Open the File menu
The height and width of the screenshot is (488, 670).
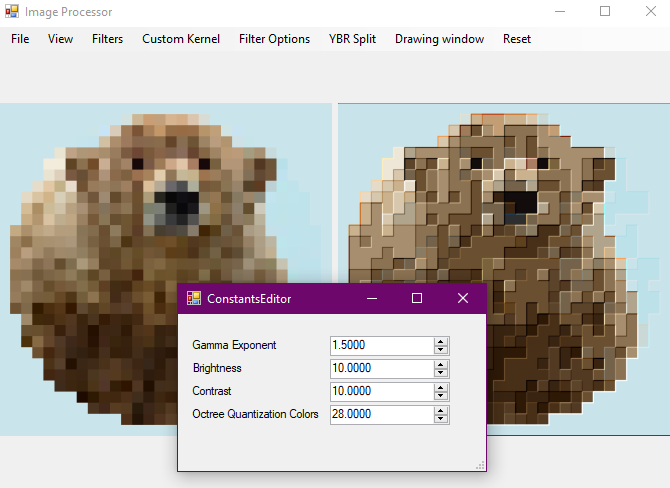[20, 39]
